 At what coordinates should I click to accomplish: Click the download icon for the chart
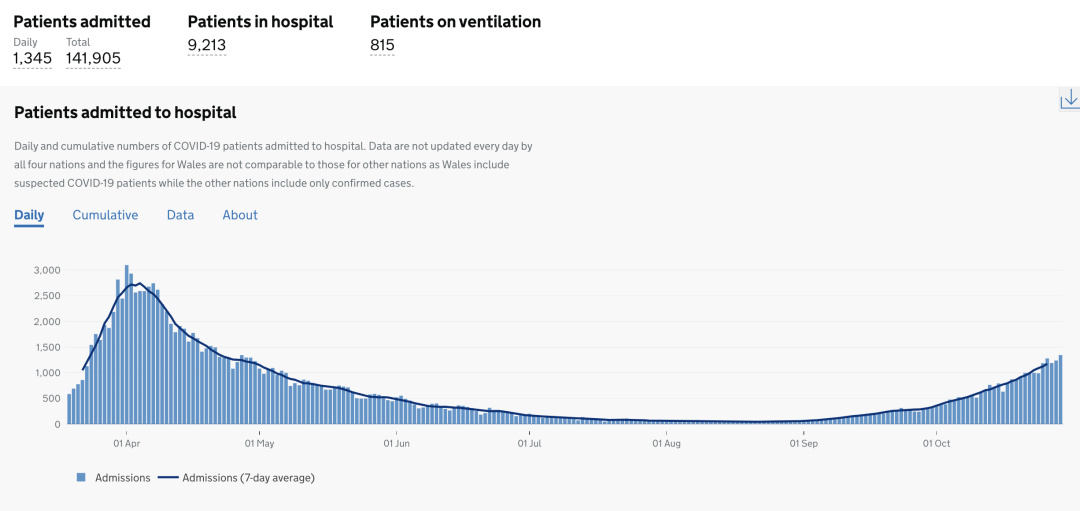(x=1069, y=98)
